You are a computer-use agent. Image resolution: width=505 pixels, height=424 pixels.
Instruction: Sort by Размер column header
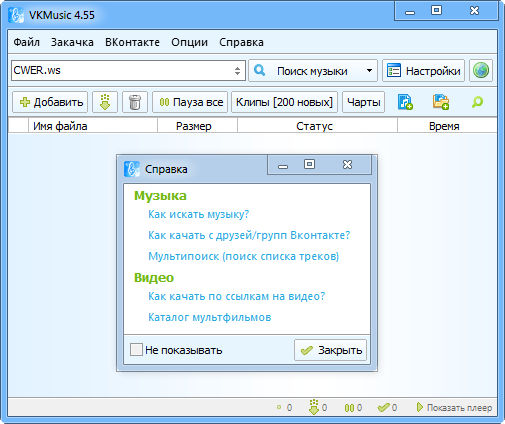tap(197, 126)
